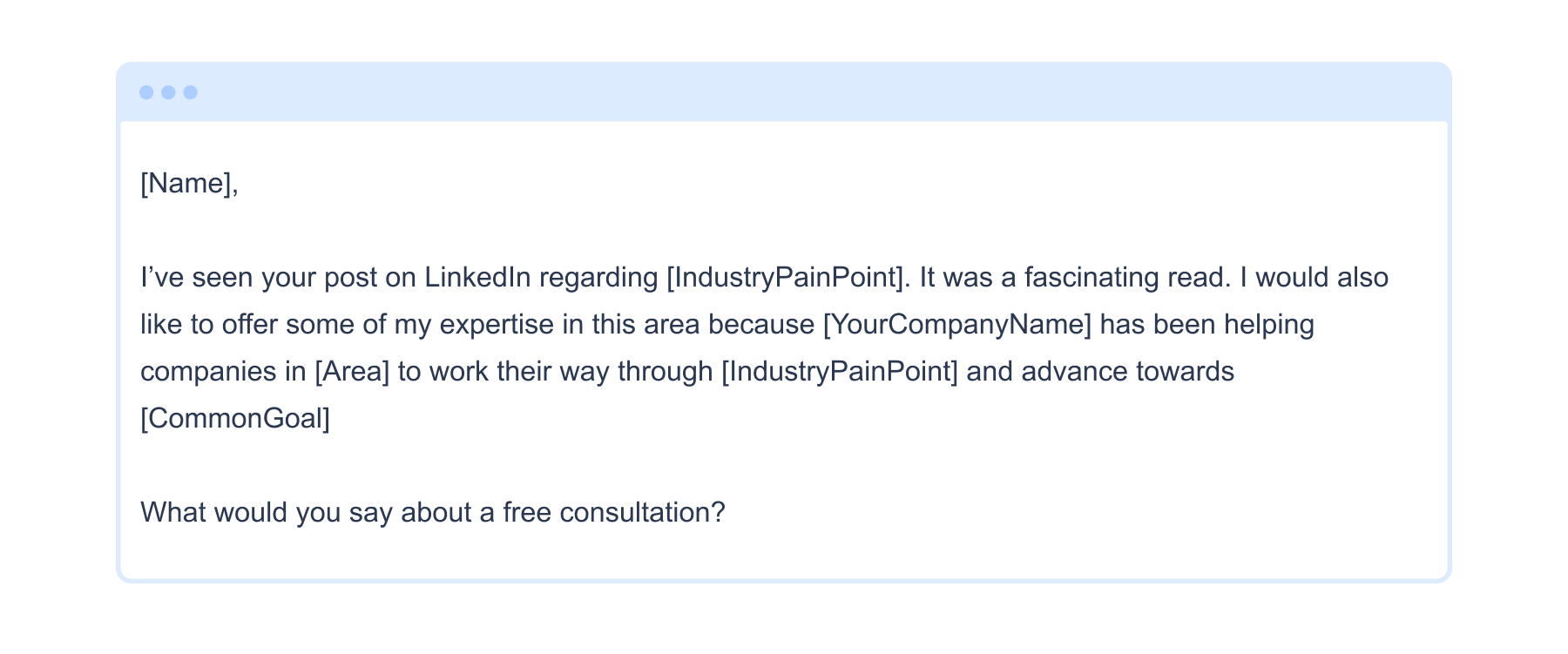Screen dimensions: 1568x654
Task: Click 'What would you say' in the closing line
Action: pyautogui.click(x=240, y=513)
